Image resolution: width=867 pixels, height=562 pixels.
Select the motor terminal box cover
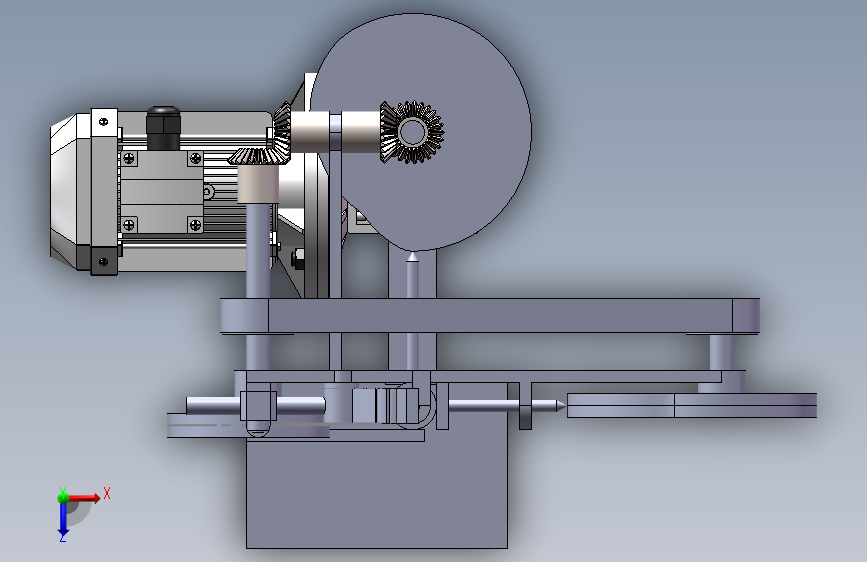click(x=161, y=191)
